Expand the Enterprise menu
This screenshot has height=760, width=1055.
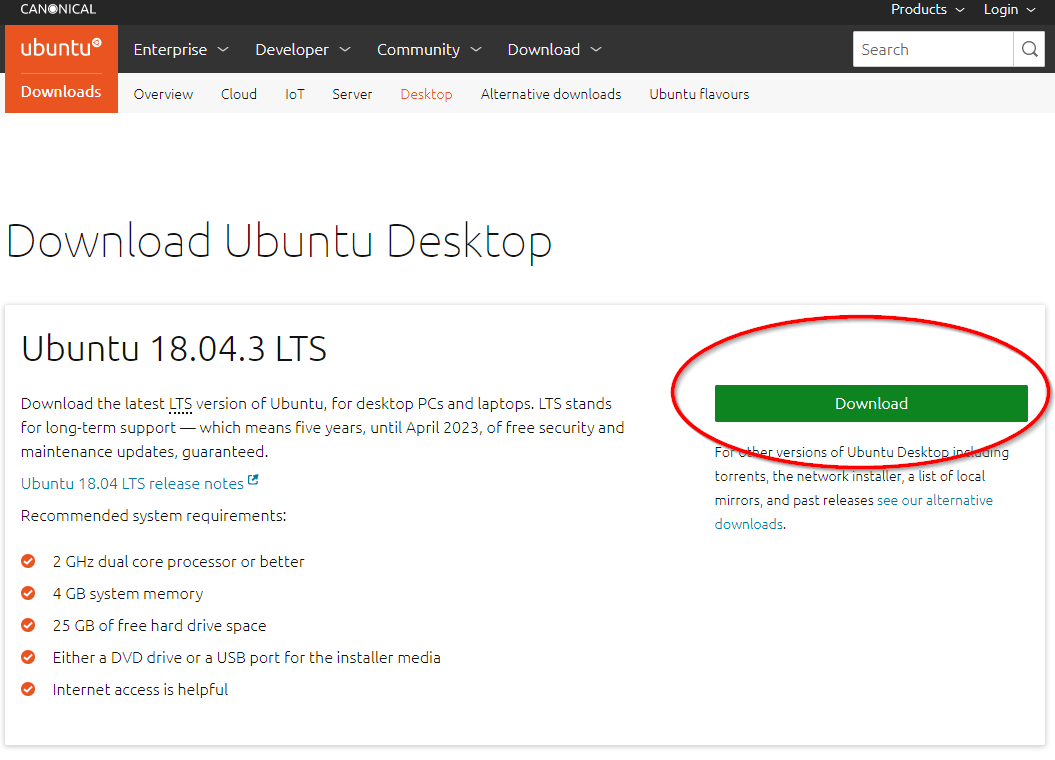(181, 50)
